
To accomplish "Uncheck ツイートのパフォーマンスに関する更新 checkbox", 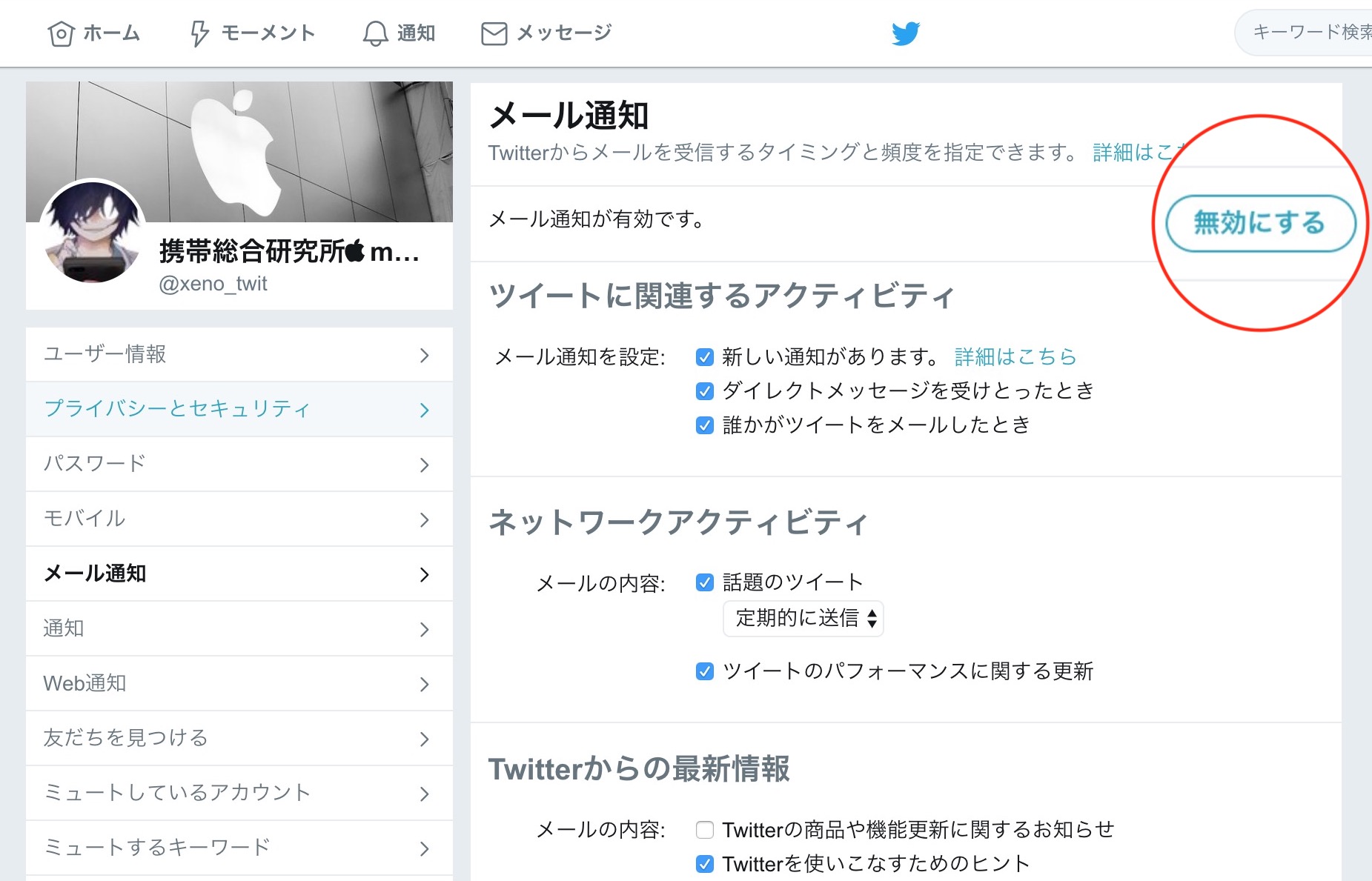I will click(705, 671).
